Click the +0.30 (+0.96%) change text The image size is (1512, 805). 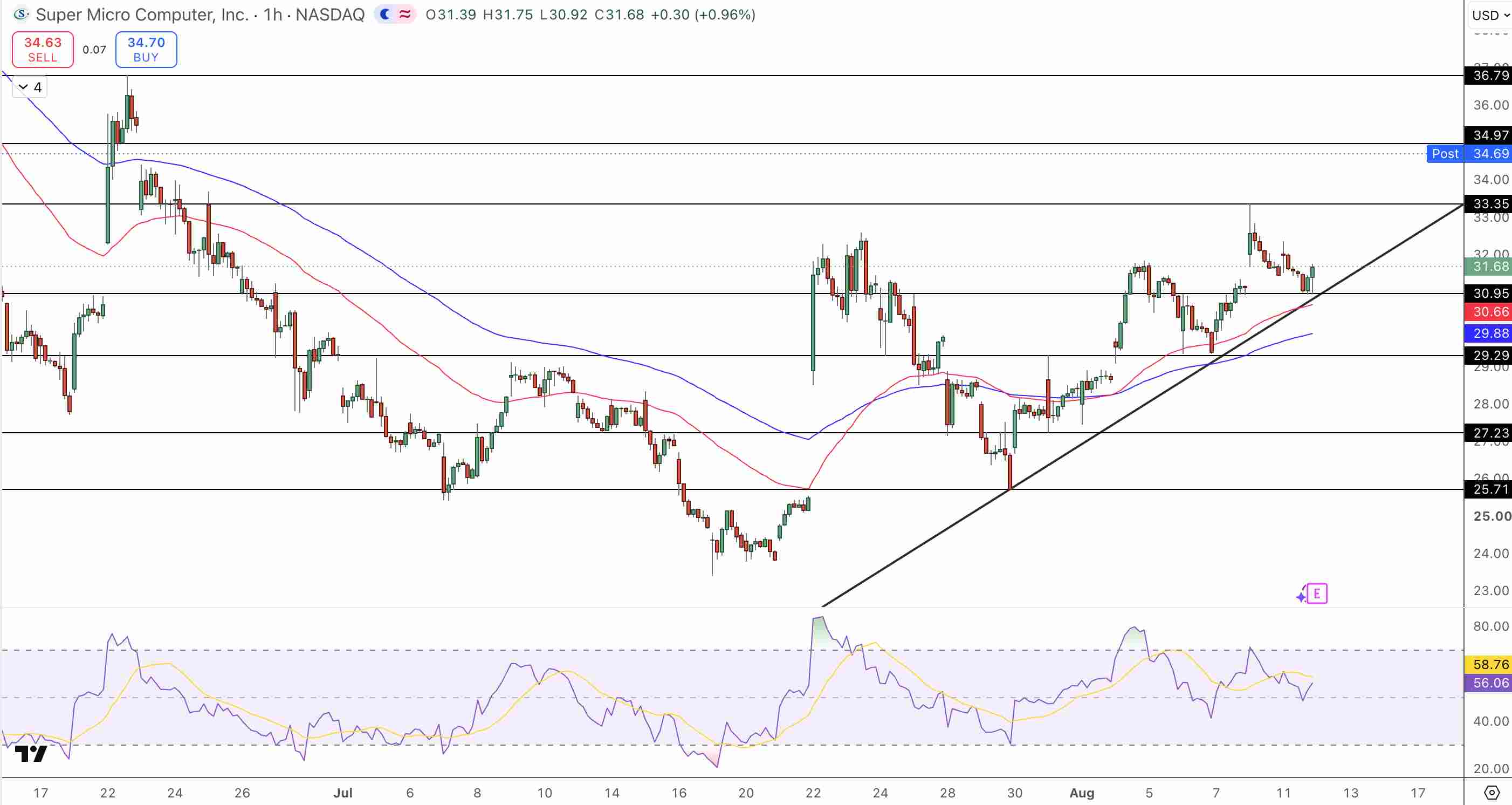point(703,15)
